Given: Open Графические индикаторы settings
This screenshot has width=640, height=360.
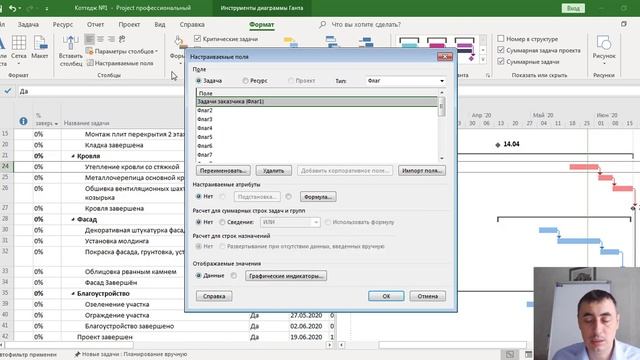Looking at the screenshot, I should (x=286, y=276).
